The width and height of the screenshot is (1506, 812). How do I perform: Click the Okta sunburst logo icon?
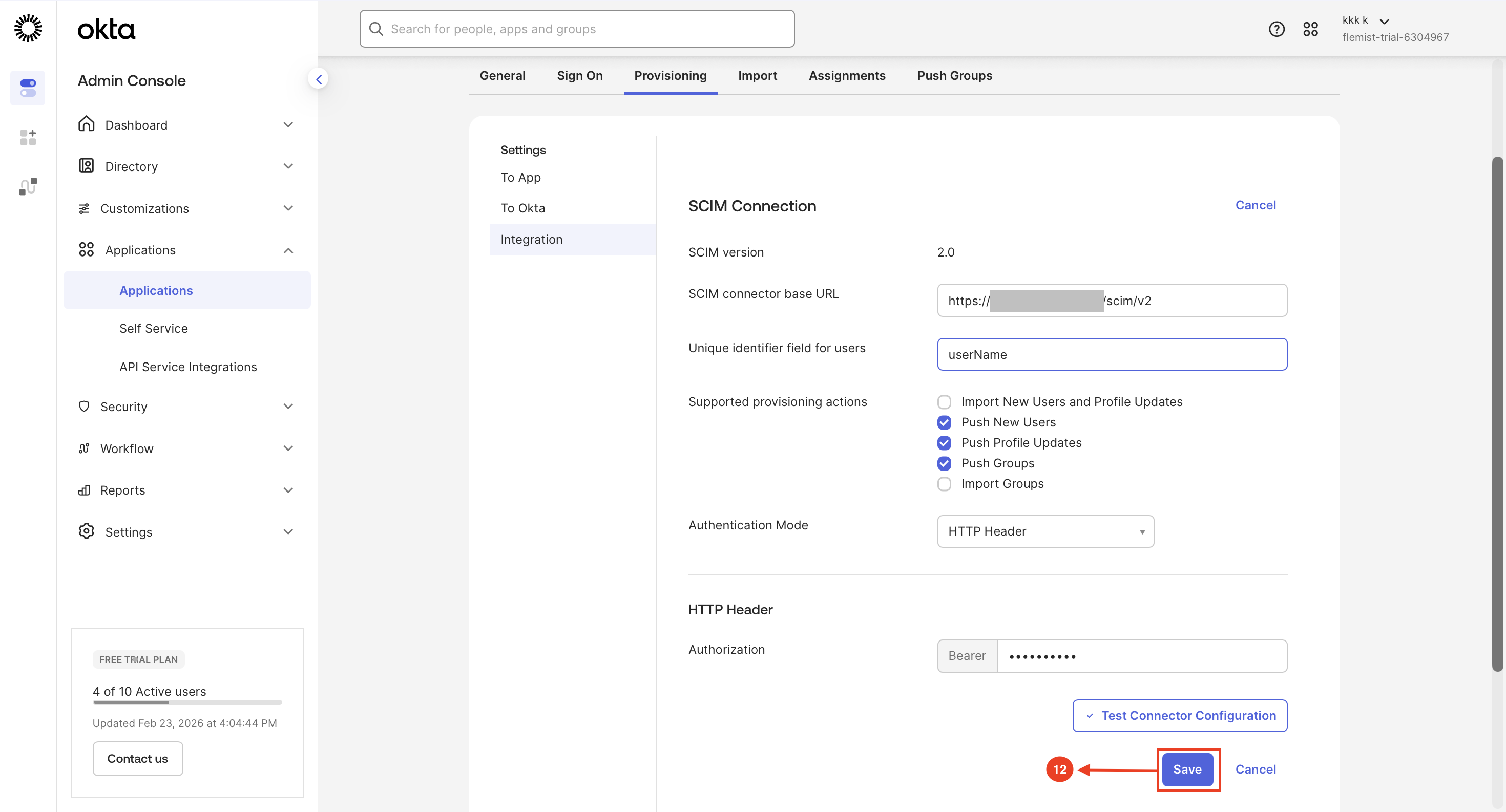point(28,28)
